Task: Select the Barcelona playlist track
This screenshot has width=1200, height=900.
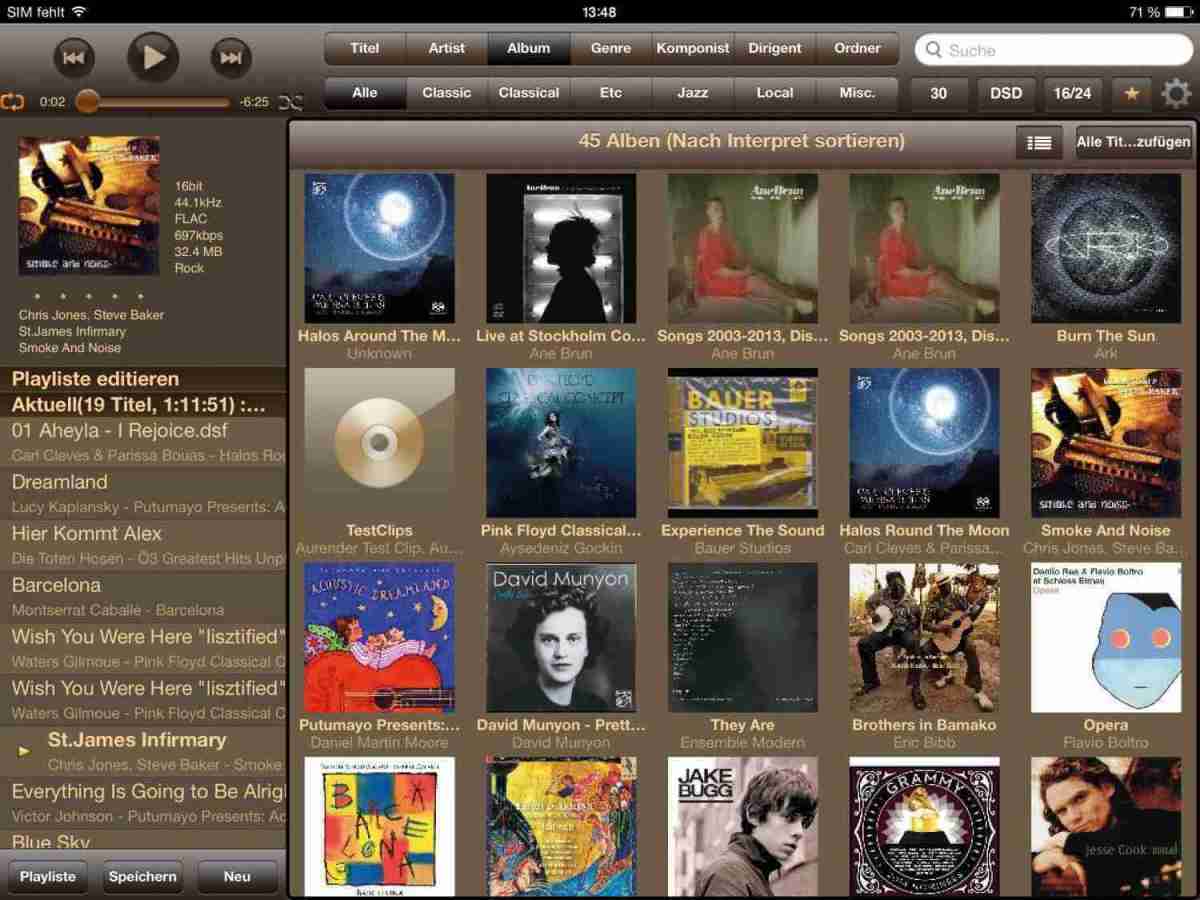Action: coord(143,597)
